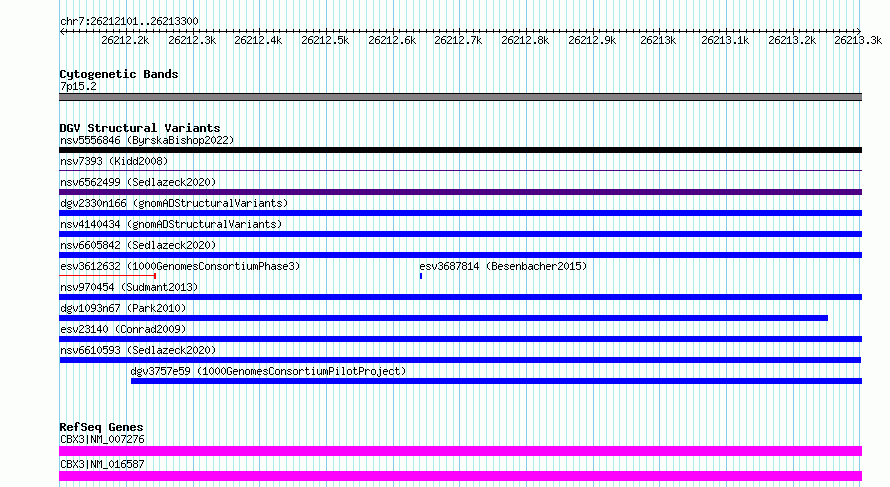Click the 26212.5k ruler tick label
890x487 pixels.
325,40
